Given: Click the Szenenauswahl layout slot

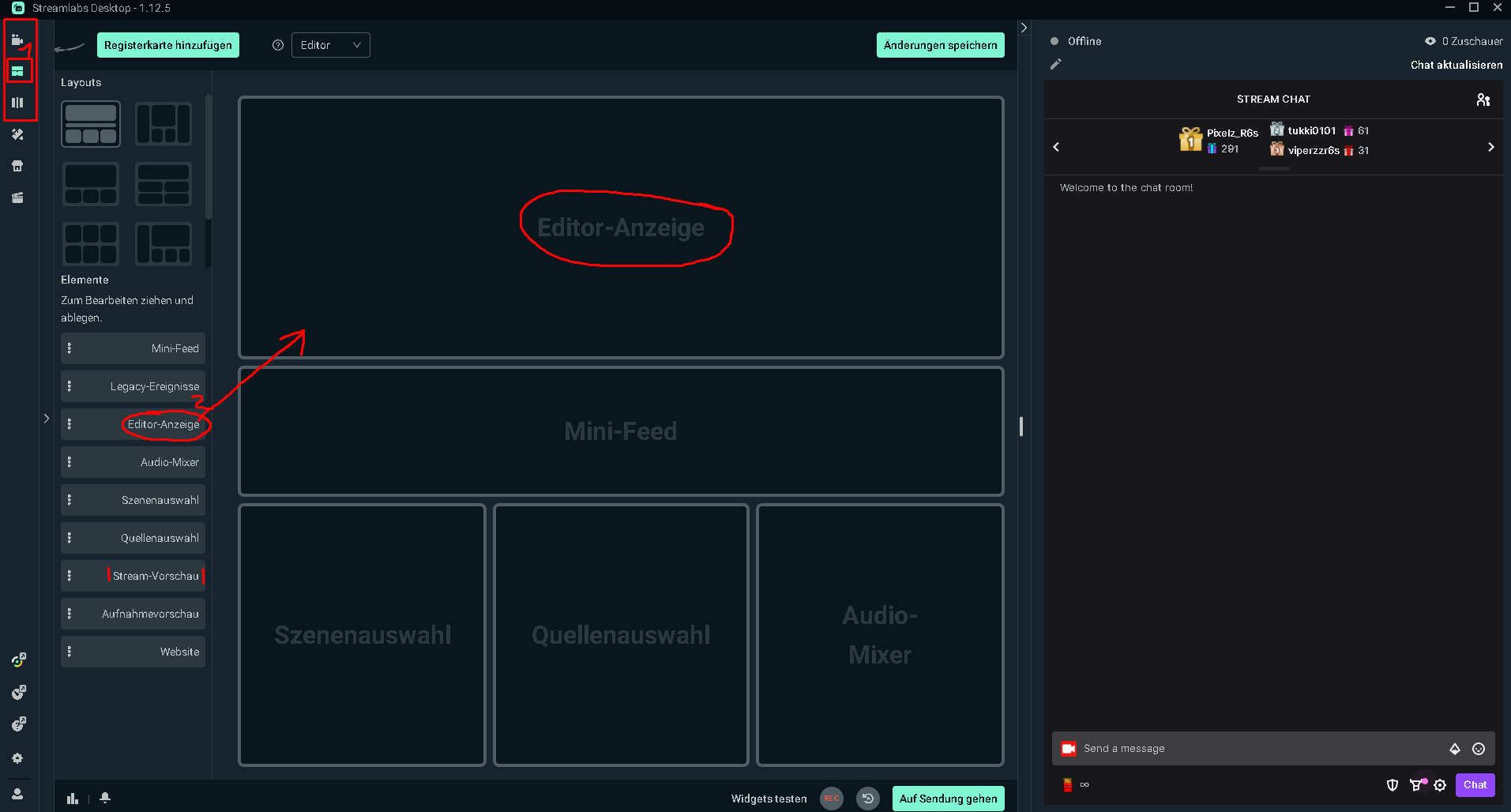Looking at the screenshot, I should (x=363, y=635).
